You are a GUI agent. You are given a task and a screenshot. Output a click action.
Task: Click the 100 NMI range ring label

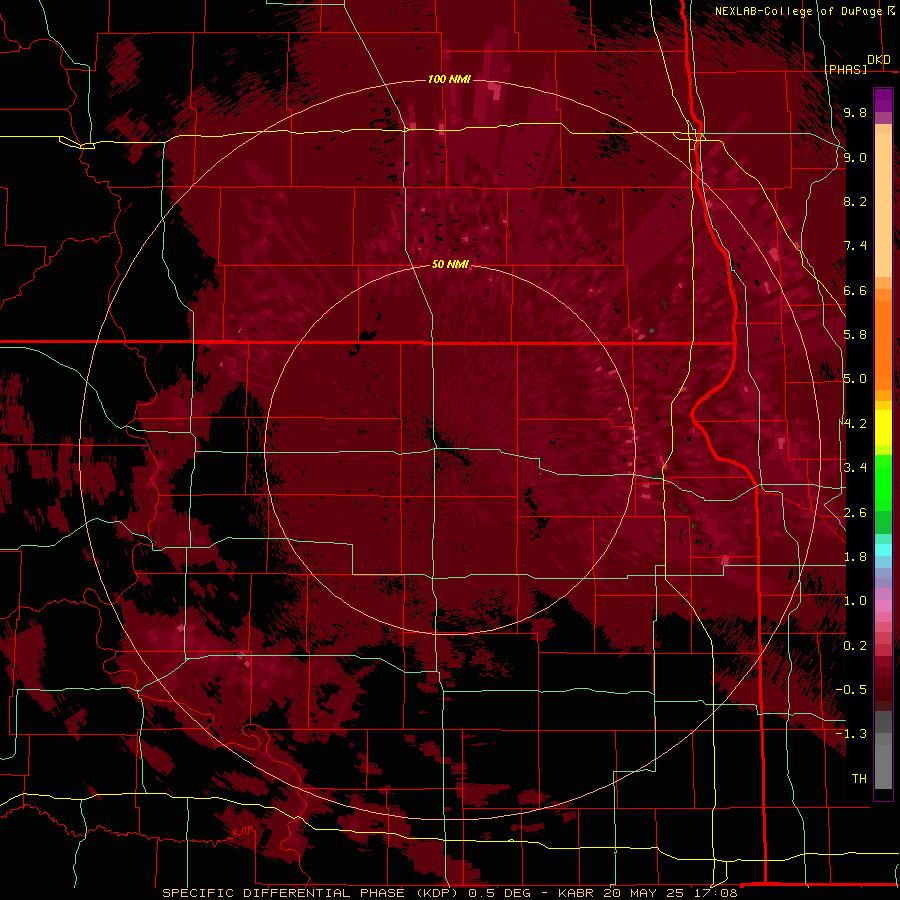click(x=449, y=79)
